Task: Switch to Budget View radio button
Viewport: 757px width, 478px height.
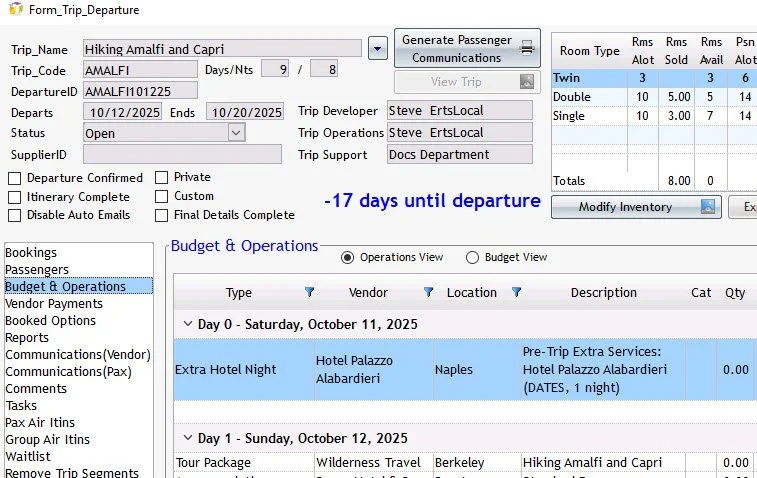Action: tap(472, 257)
